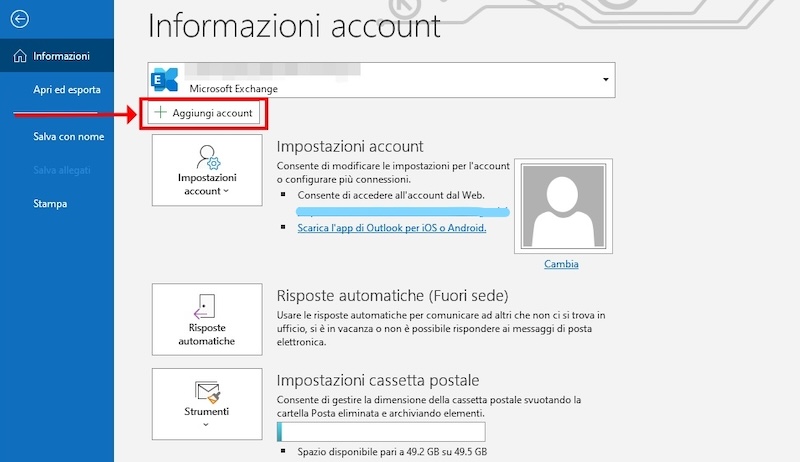The height and width of the screenshot is (462, 800).
Task: Click the Impostazioni account section heading
Action: pyautogui.click(x=350, y=147)
